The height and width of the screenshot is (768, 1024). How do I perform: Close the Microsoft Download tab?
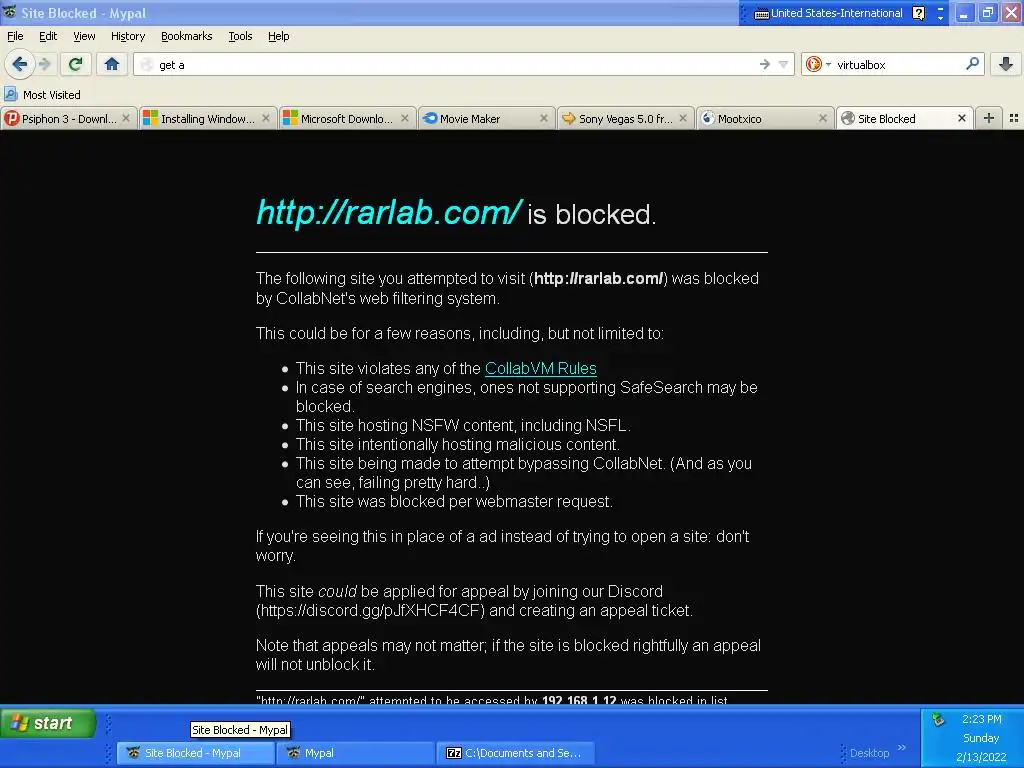click(405, 118)
